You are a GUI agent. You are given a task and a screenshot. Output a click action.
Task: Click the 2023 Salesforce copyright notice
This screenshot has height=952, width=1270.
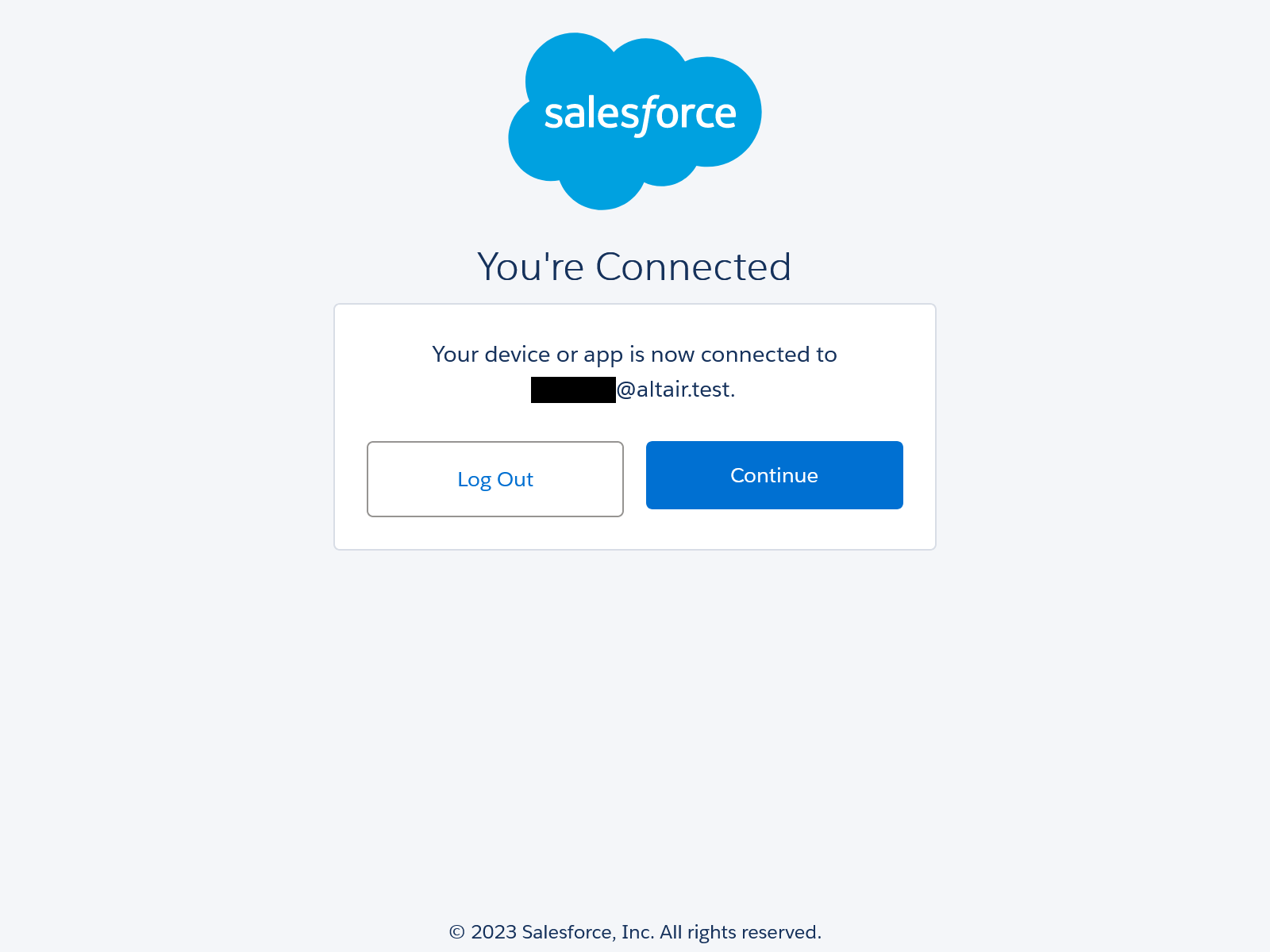(634, 933)
